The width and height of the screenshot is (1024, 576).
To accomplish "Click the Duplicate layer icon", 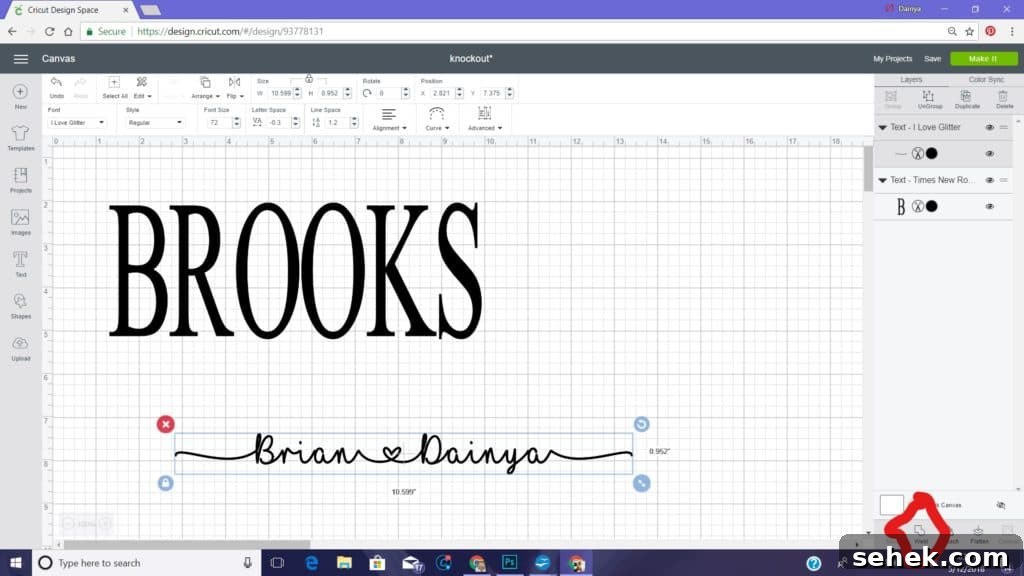I will pos(967,99).
